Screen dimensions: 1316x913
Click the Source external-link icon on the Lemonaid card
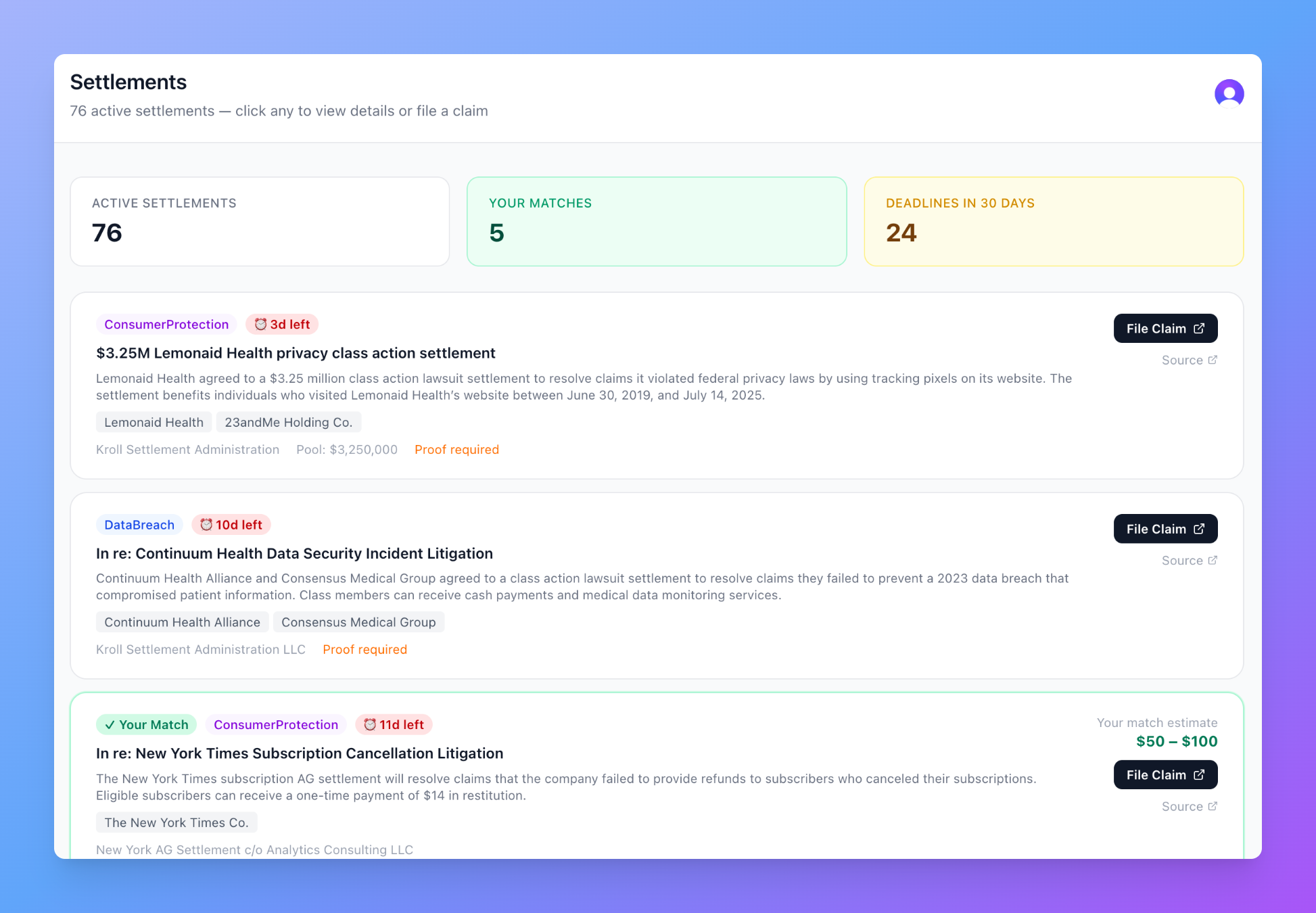coord(1212,360)
